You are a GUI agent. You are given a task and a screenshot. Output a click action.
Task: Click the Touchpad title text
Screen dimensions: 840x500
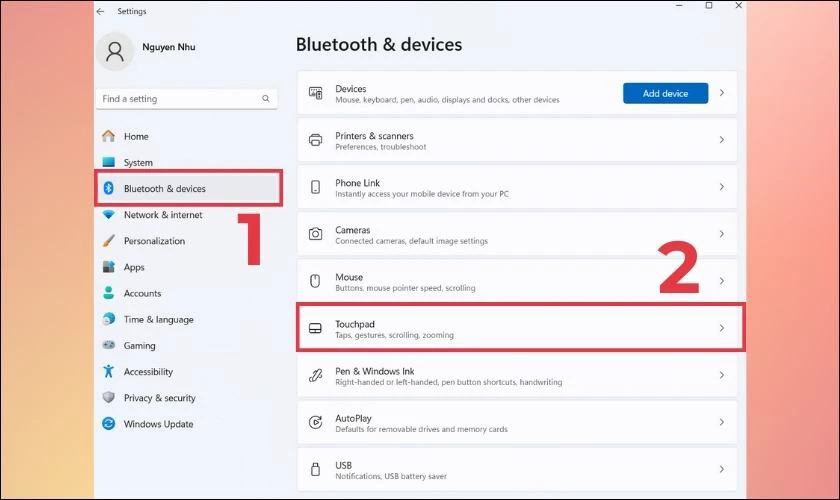coord(355,324)
